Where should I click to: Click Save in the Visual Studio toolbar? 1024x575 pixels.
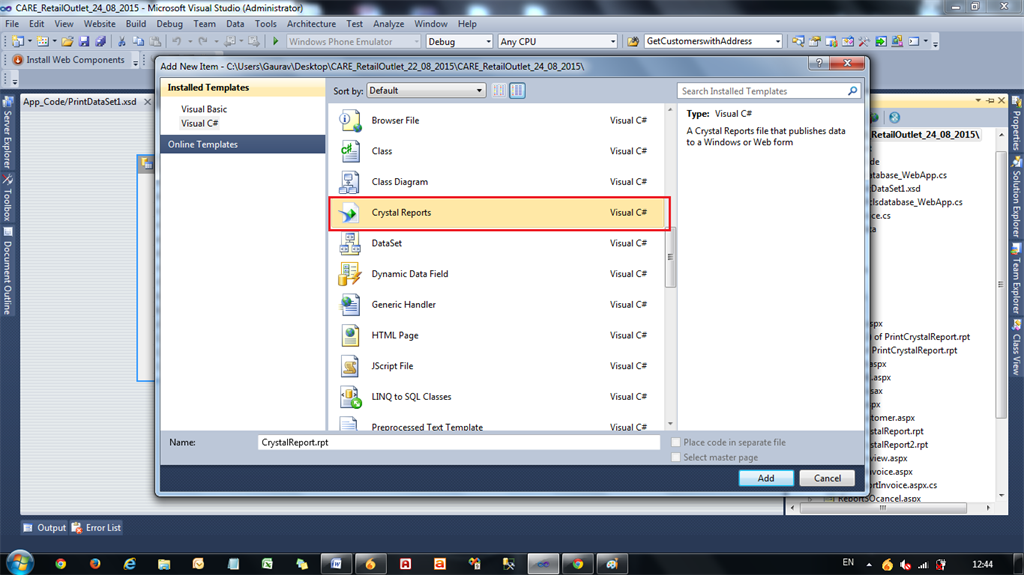click(x=84, y=42)
